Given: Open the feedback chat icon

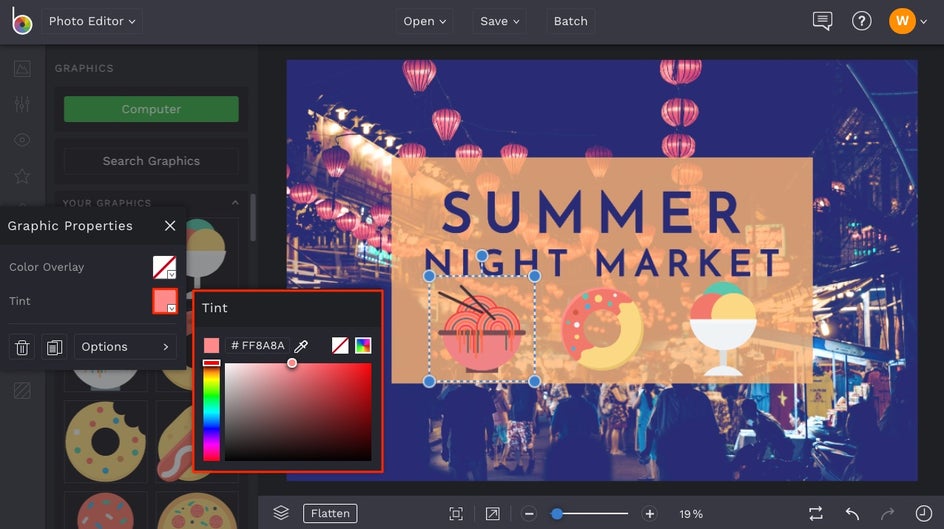Looking at the screenshot, I should point(822,21).
